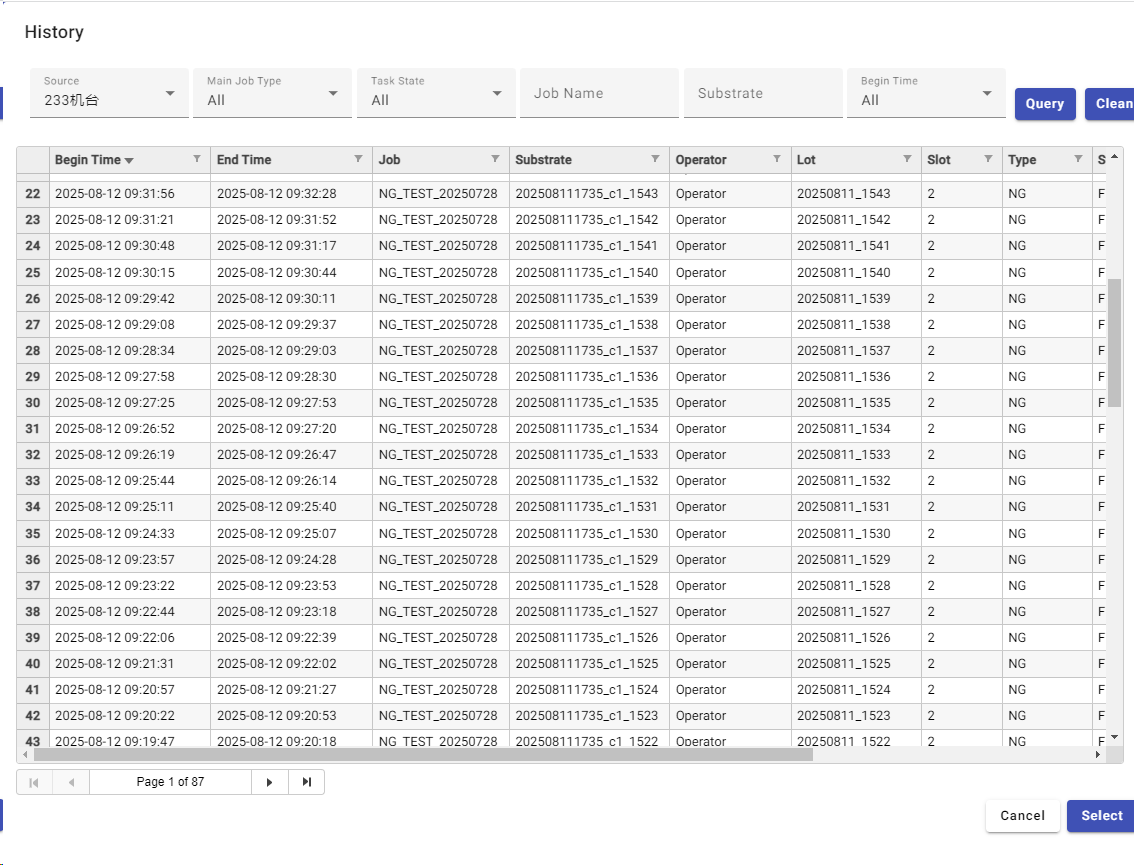
Task: Expand the Task State dropdown
Action: click(435, 93)
